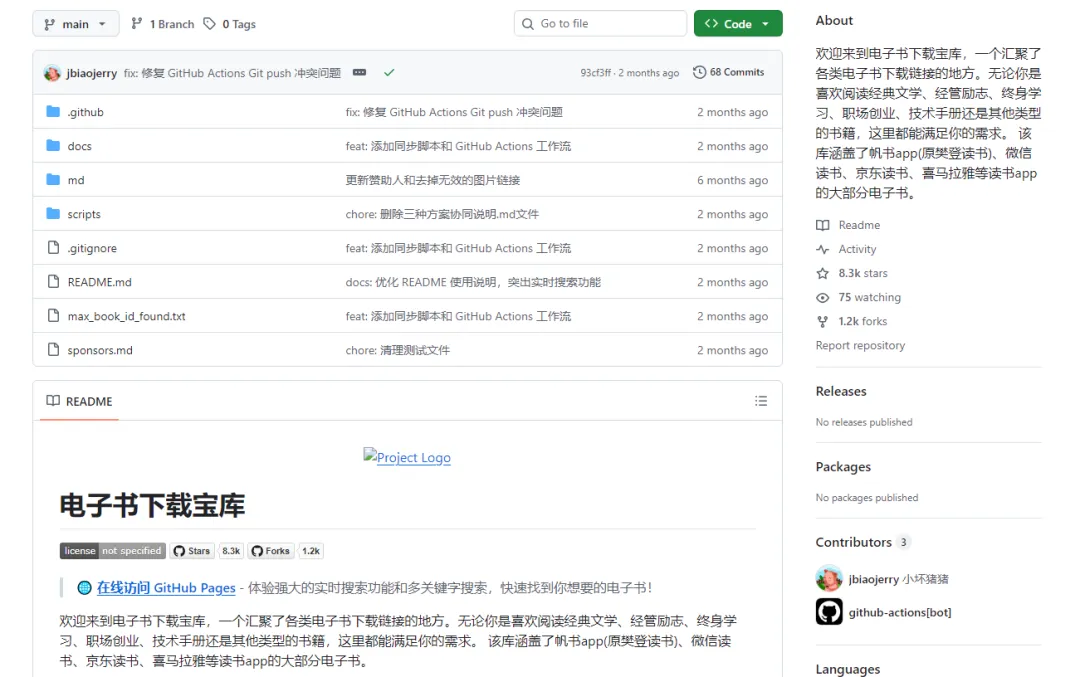
Task: Focus the Go to file search field
Action: tap(600, 23)
